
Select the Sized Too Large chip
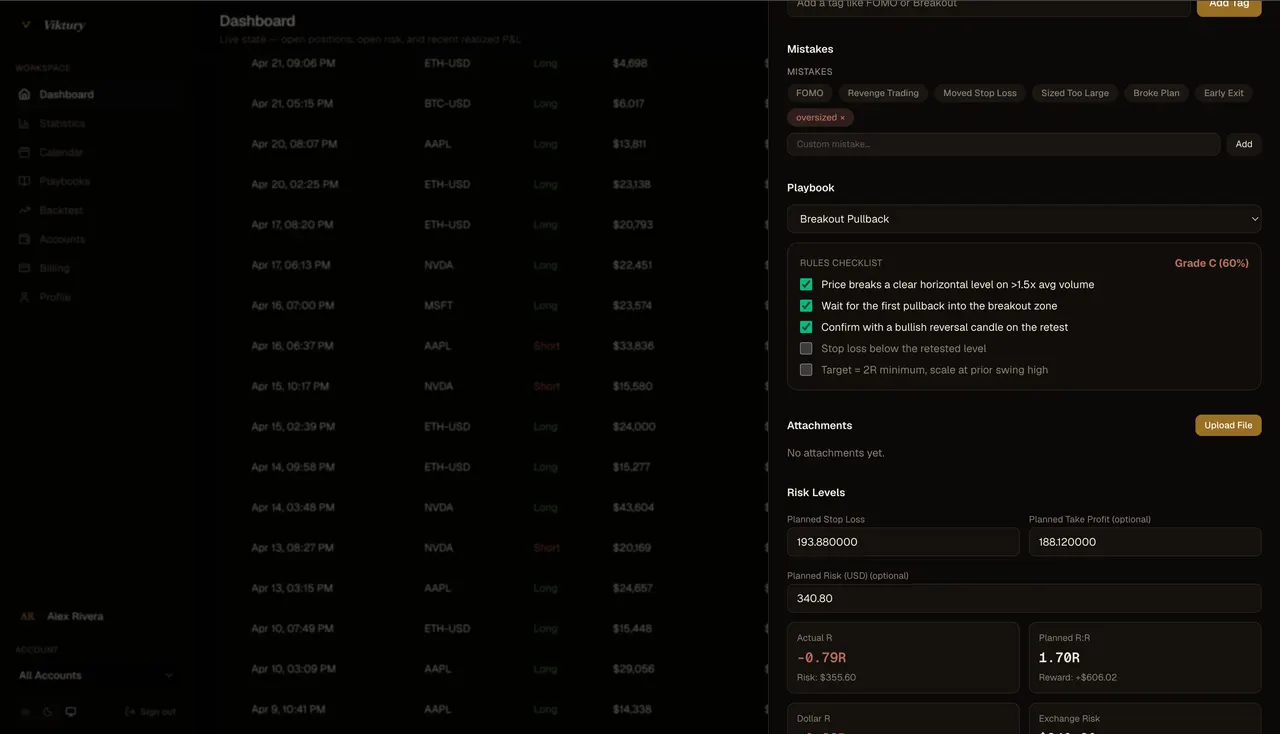coord(1075,94)
